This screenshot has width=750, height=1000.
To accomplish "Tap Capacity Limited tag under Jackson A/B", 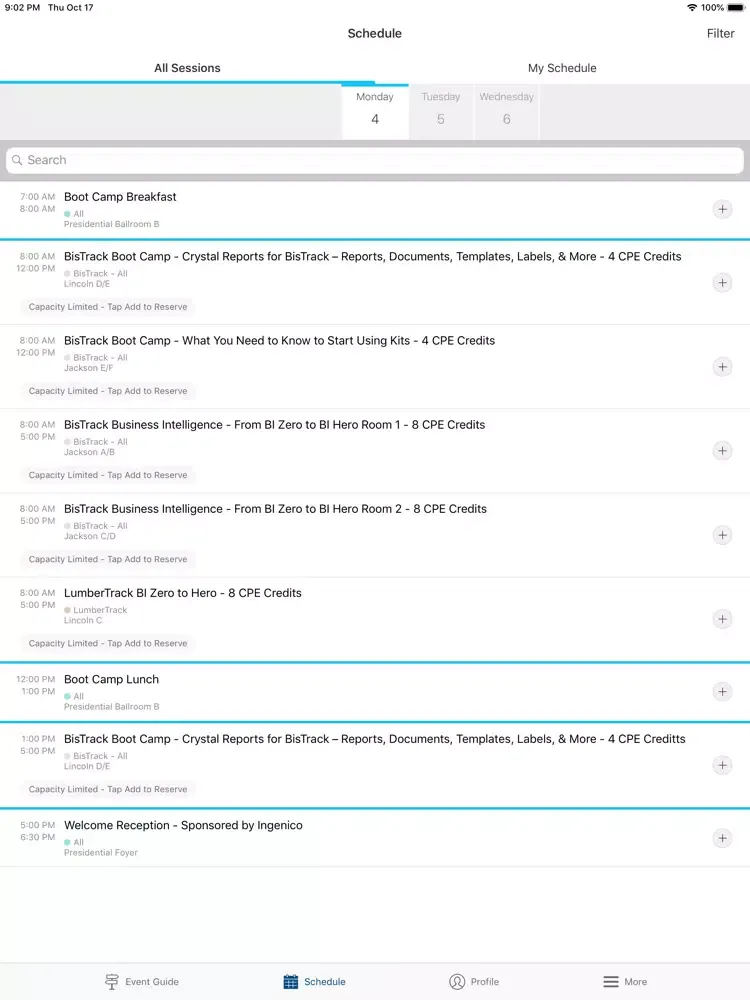I will point(108,475).
